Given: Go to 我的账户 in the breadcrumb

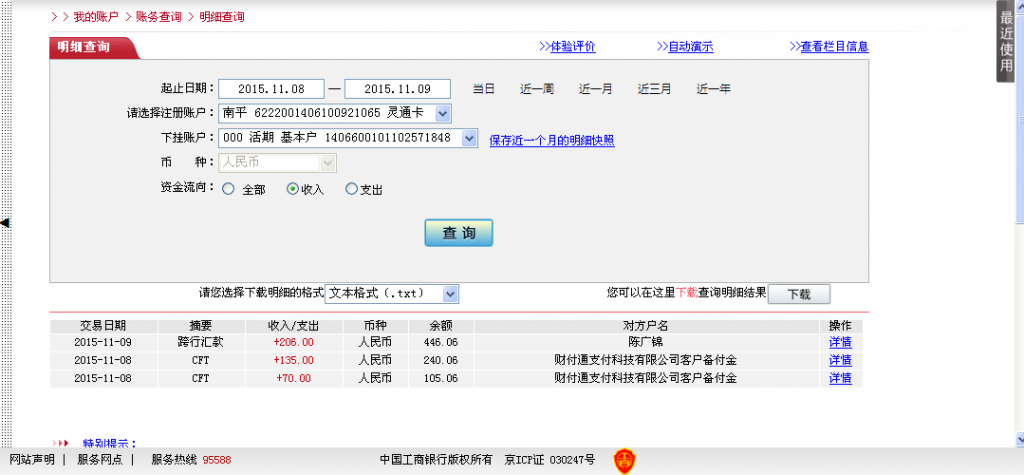Looking at the screenshot, I should [95, 17].
